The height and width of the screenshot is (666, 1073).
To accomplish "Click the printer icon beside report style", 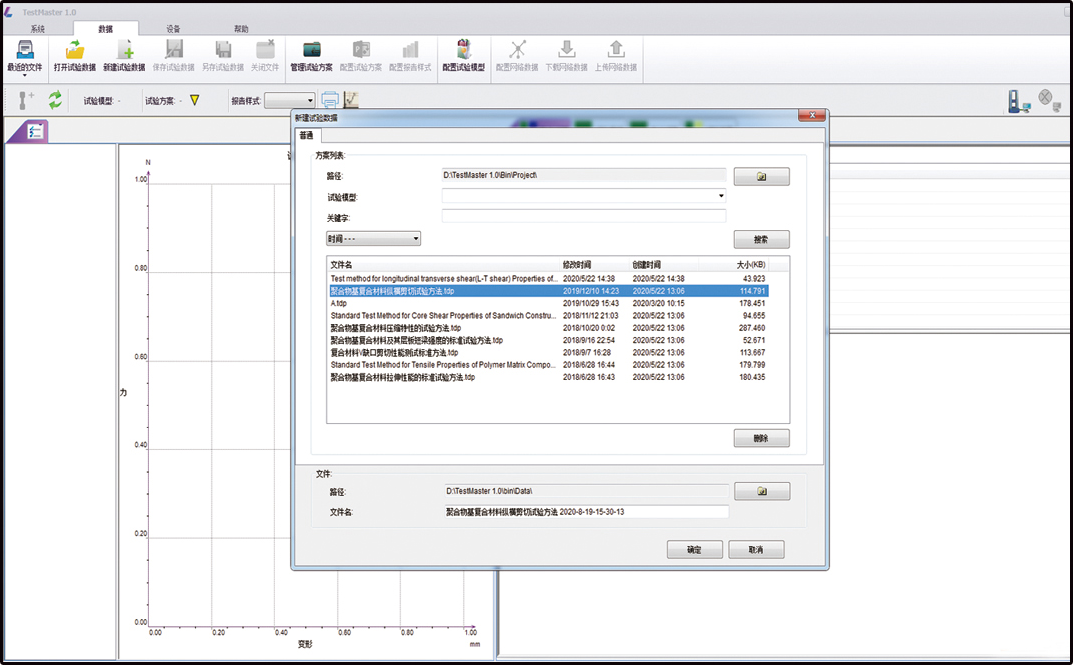I will tap(330, 100).
